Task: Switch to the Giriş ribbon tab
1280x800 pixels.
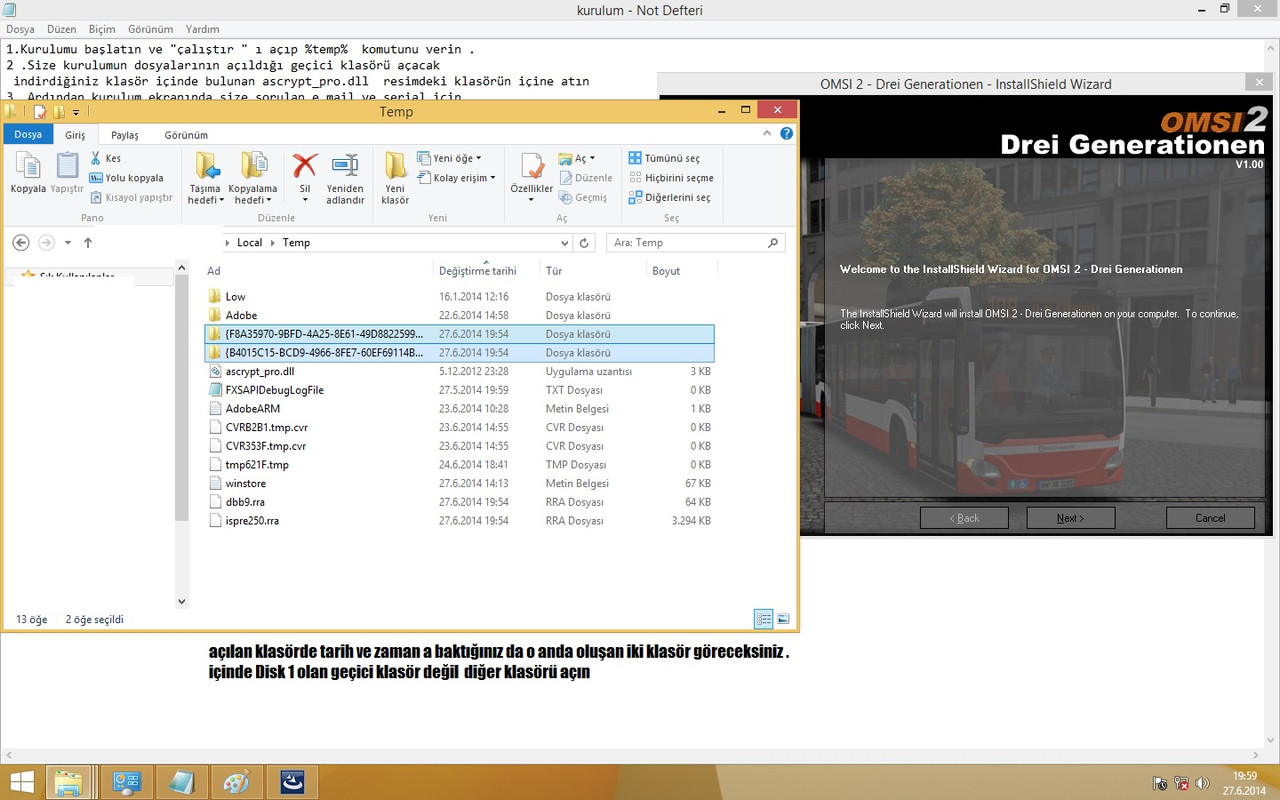Action: point(76,135)
